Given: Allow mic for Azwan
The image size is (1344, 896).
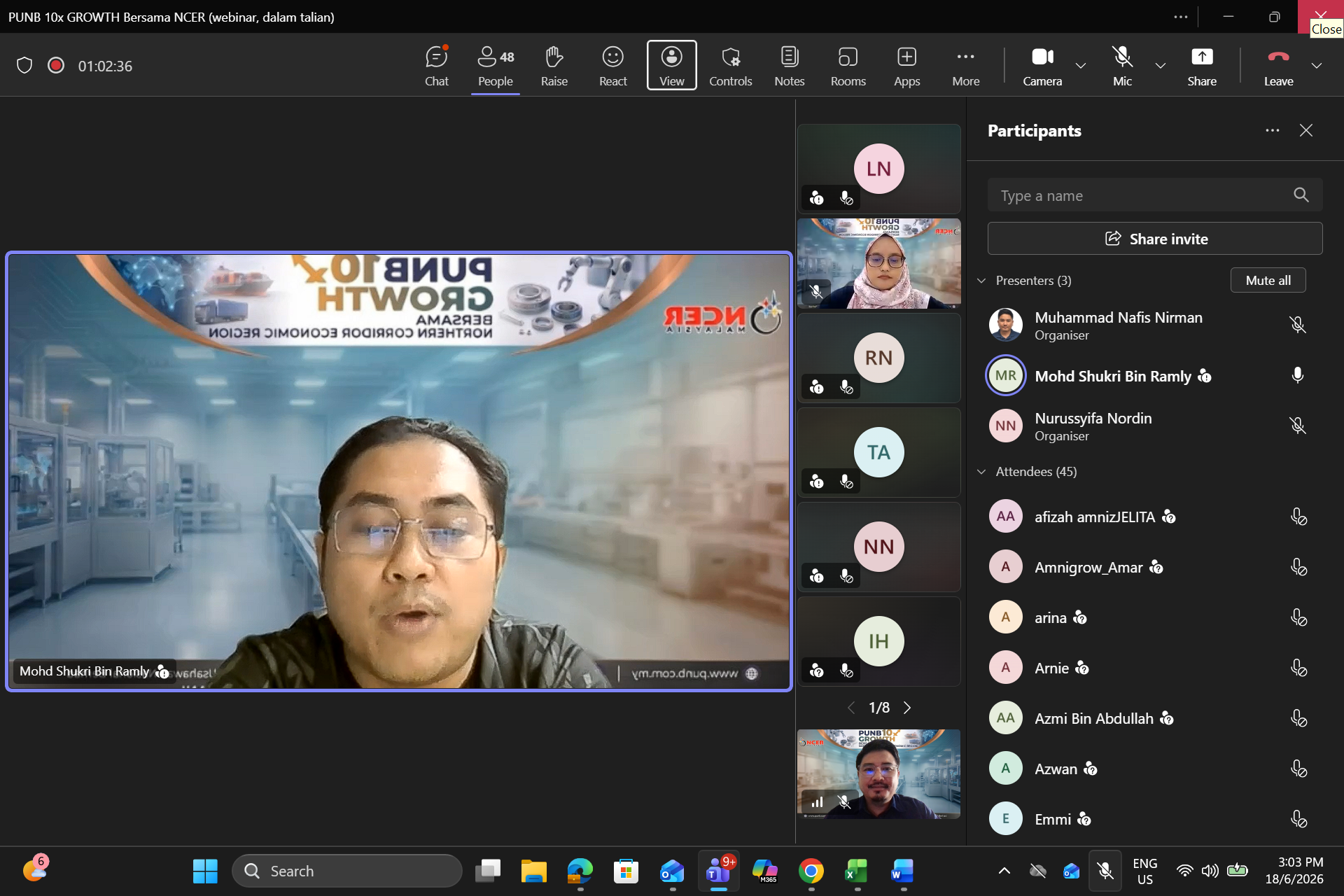Looking at the screenshot, I should tap(1298, 769).
